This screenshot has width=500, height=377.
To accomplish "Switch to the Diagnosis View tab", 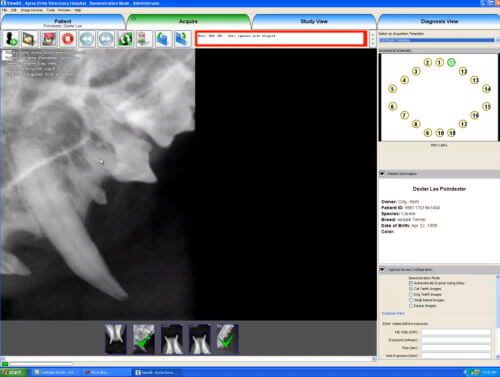I will tap(439, 22).
